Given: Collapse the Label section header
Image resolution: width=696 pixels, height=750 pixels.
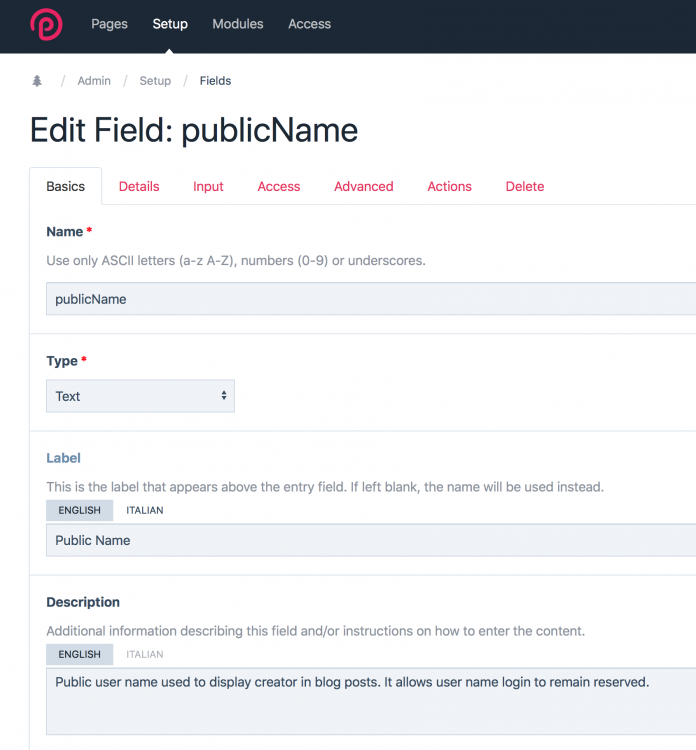Looking at the screenshot, I should click(64, 458).
